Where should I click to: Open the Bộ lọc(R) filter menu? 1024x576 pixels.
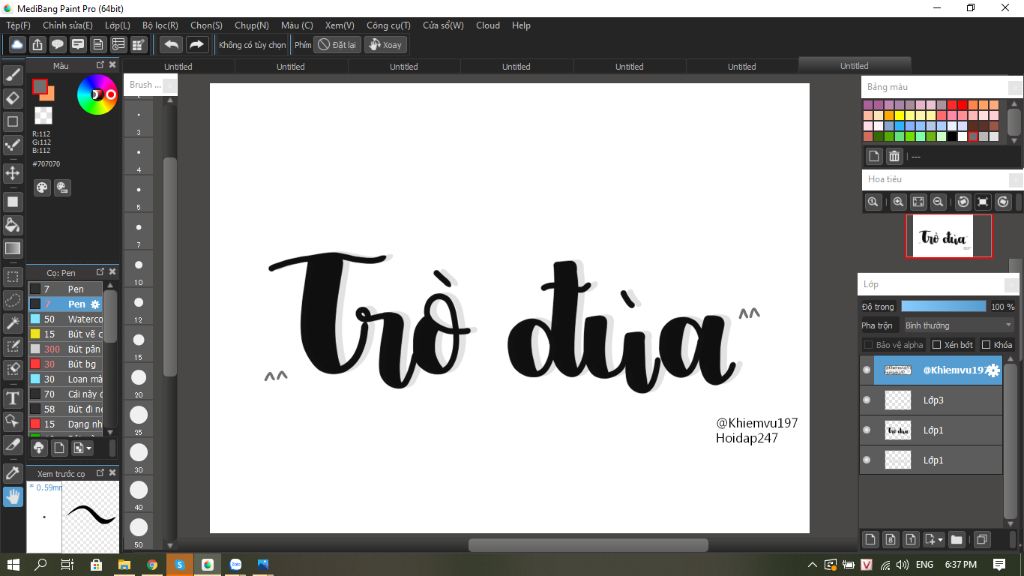(x=161, y=25)
